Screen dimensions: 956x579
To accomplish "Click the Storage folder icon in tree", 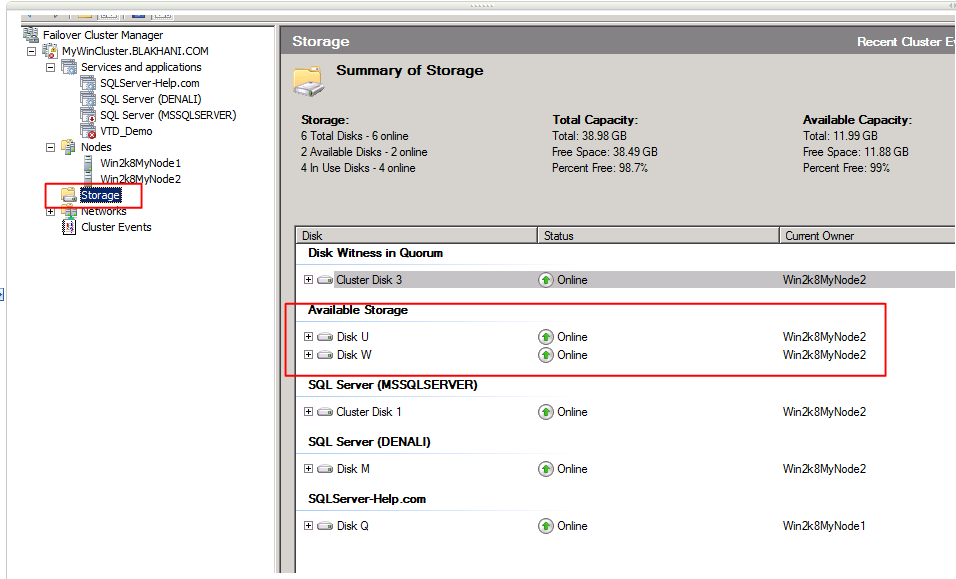I will point(68,195).
